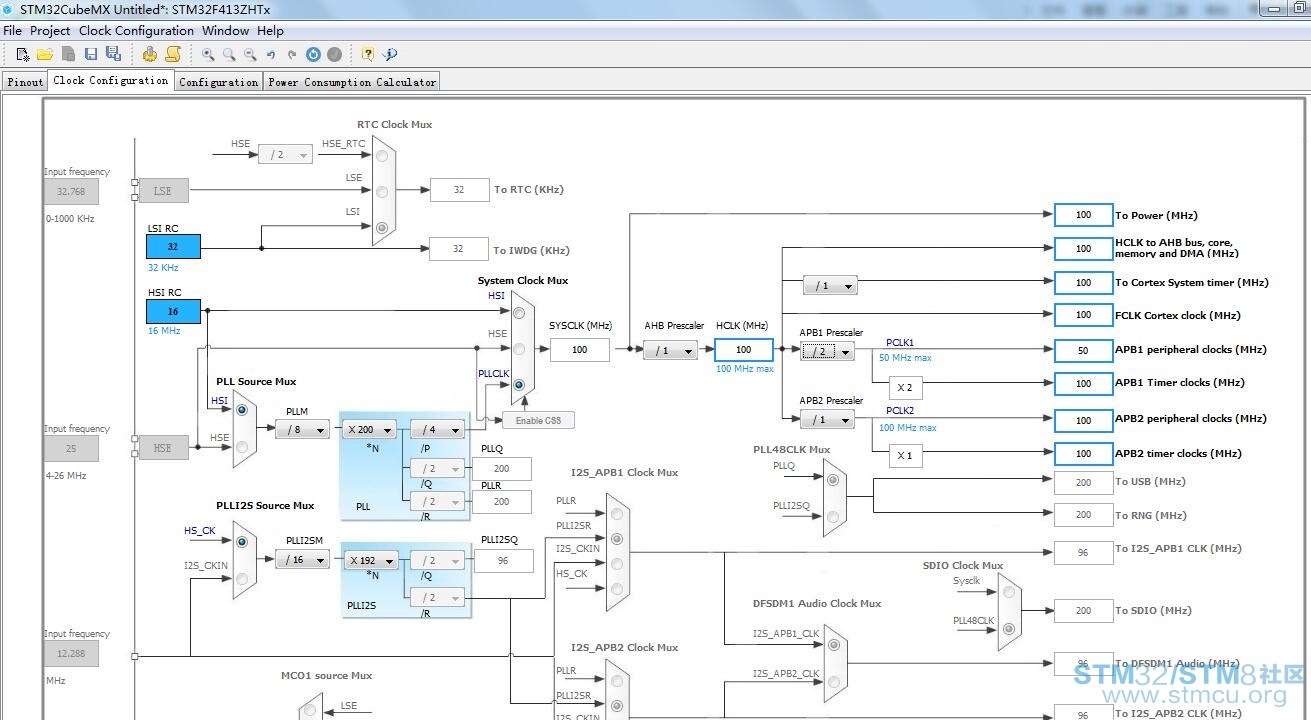Click the blue LSI RC 32 block
1311x720 pixels.
tap(173, 246)
